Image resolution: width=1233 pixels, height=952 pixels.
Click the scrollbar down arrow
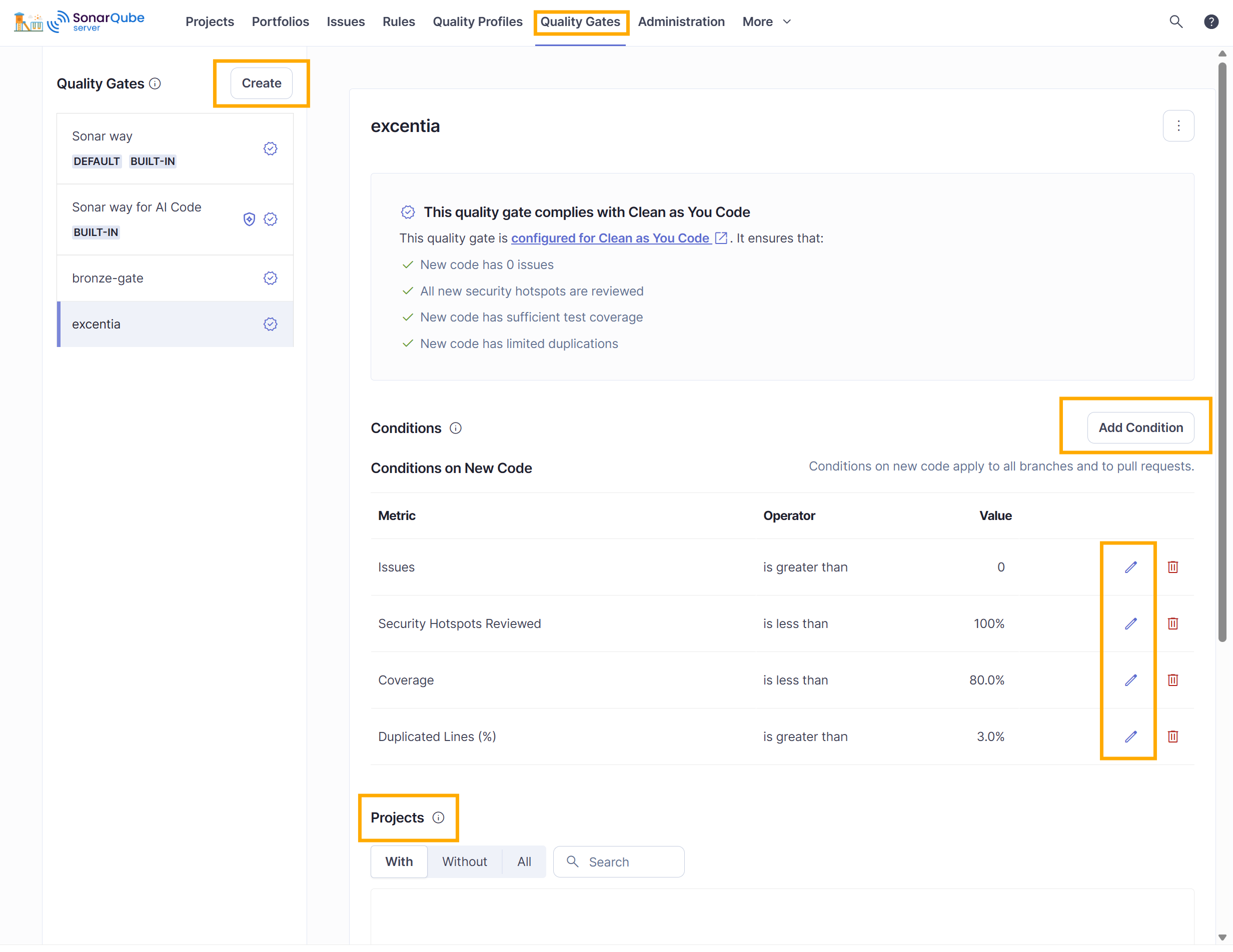click(x=1221, y=937)
